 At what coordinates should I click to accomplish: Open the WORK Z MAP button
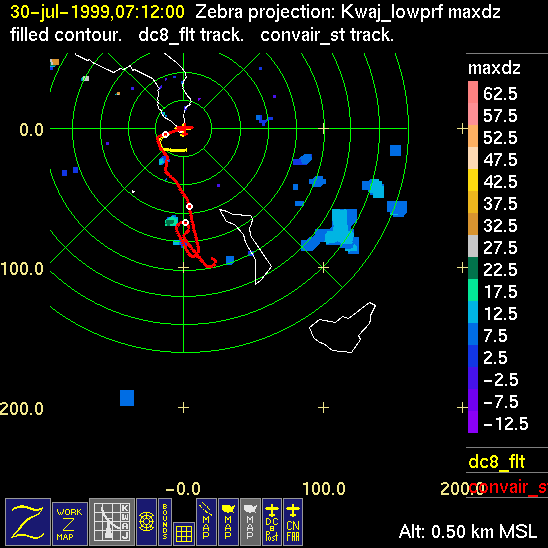pos(70,523)
